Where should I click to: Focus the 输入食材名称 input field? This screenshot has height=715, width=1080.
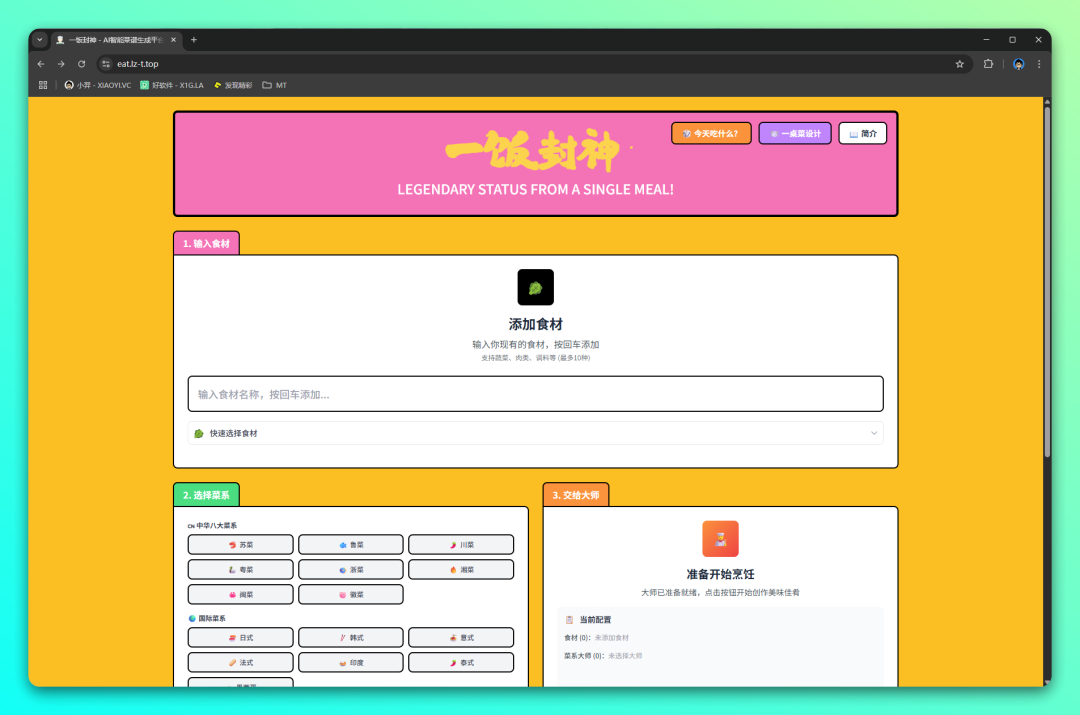(x=535, y=394)
